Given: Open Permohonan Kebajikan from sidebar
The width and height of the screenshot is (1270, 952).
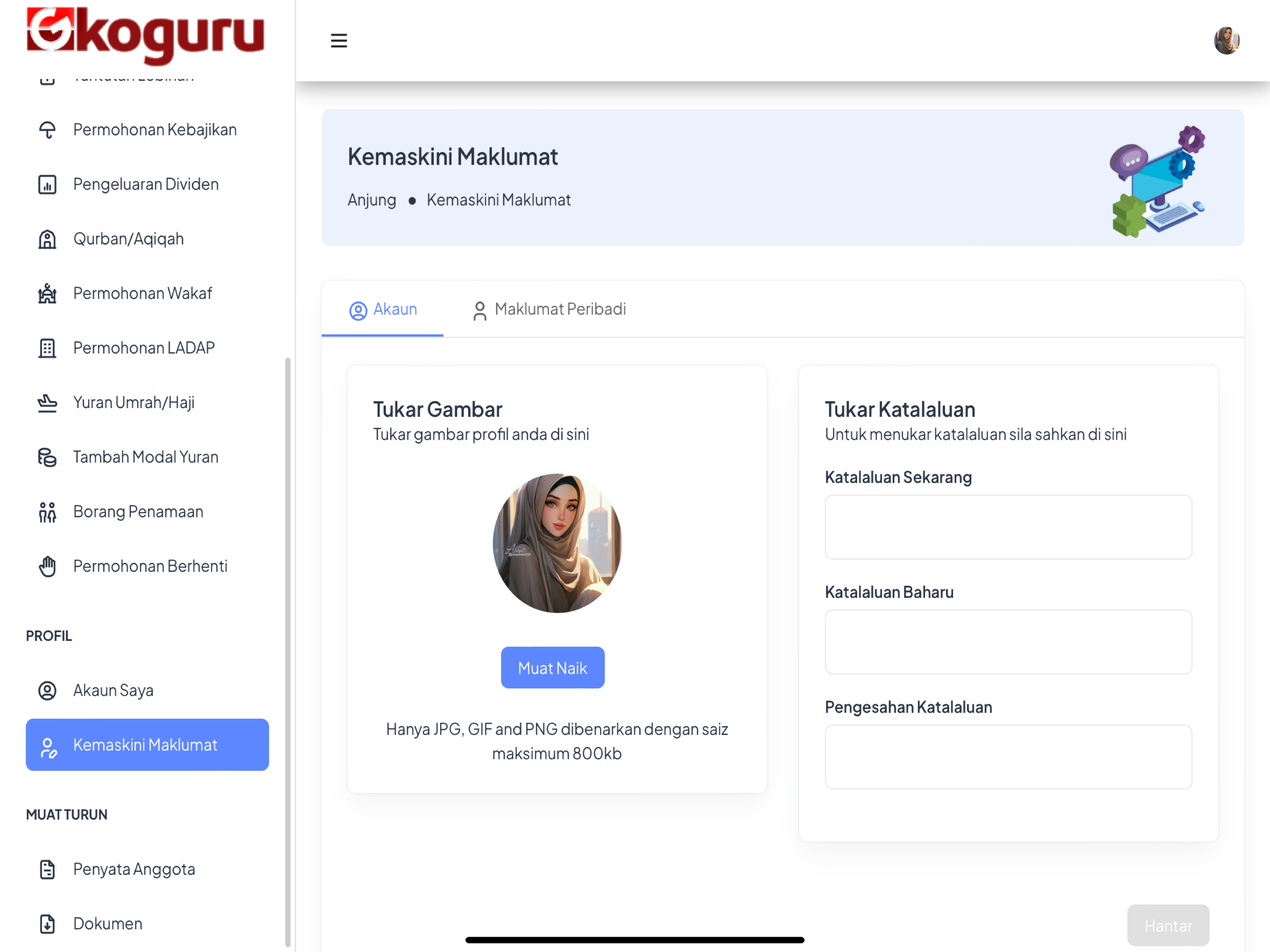Looking at the screenshot, I should 147,130.
